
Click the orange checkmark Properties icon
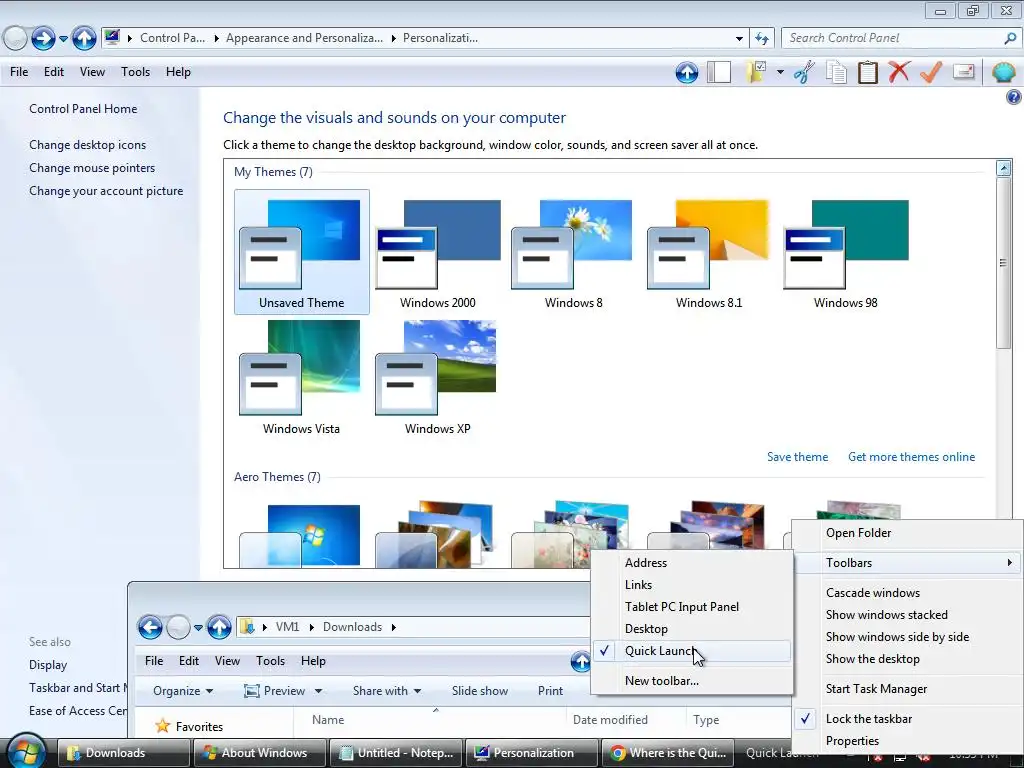pos(931,71)
